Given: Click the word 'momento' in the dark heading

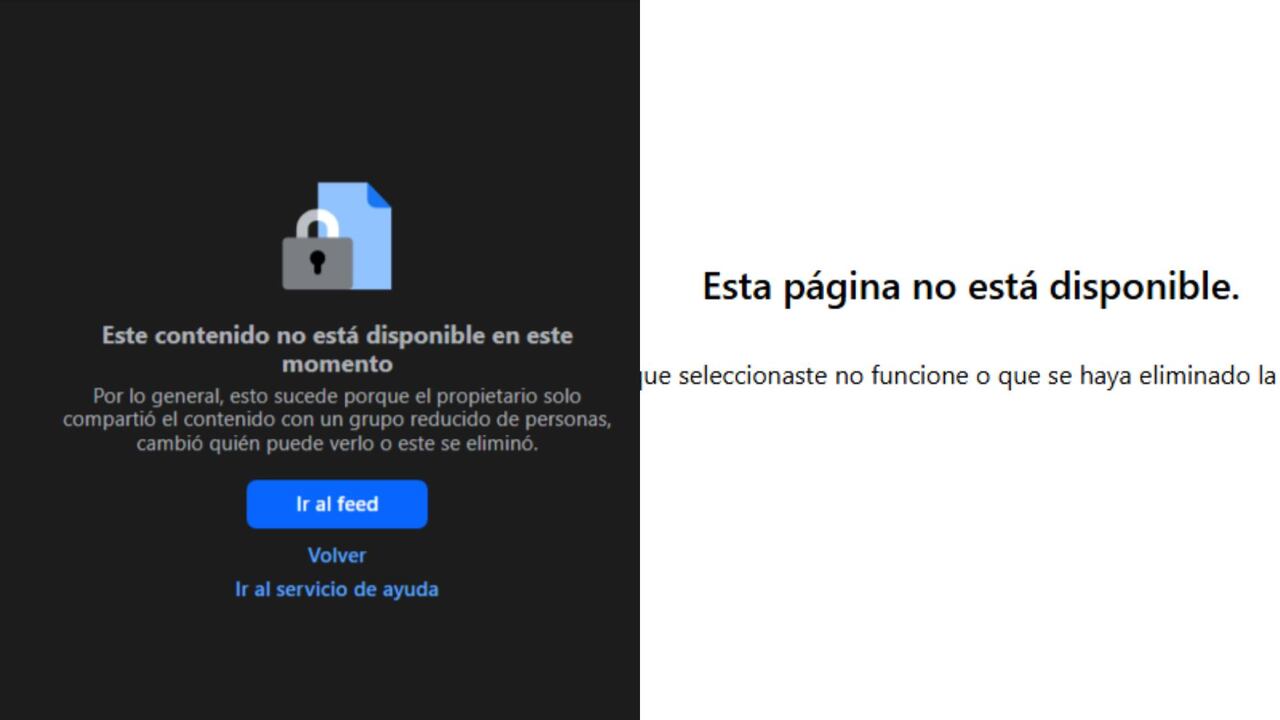Looking at the screenshot, I should pyautogui.click(x=337, y=364).
